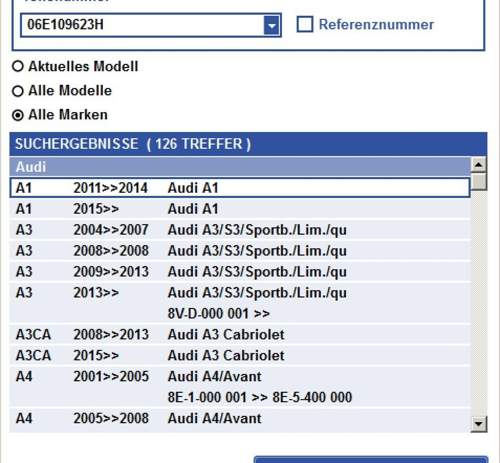Screen dimensions: 500x463
Task: Pick the A3 2004>>2007 result row
Action: (x=240, y=230)
